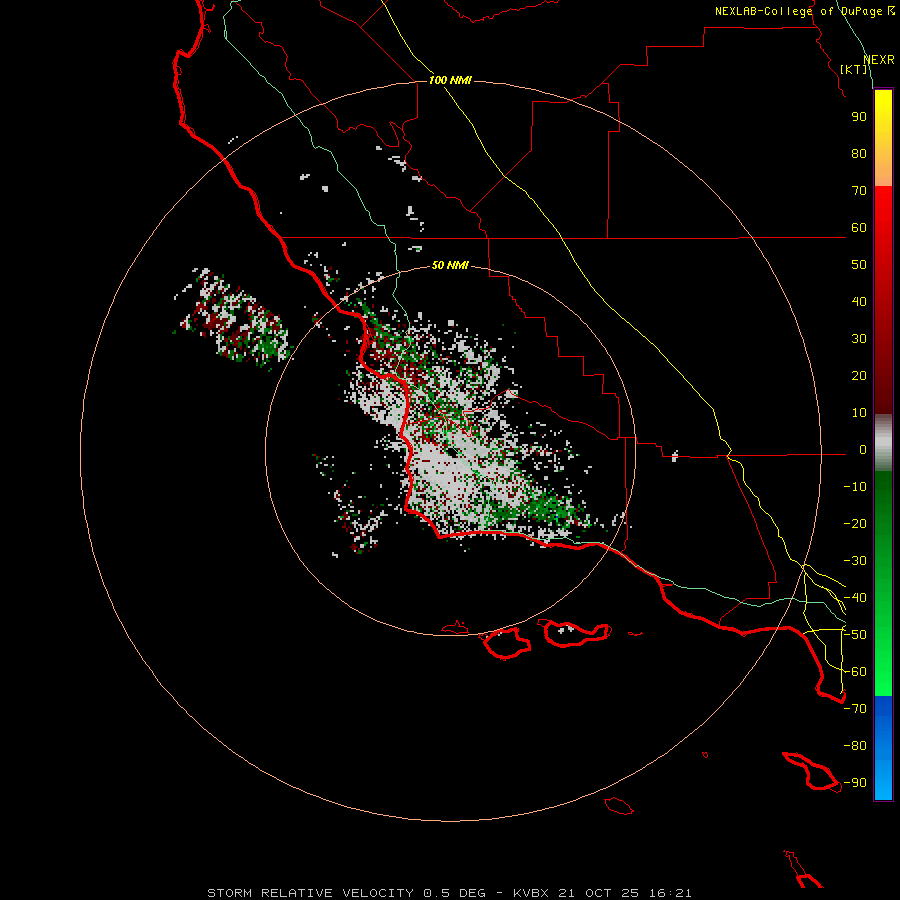The height and width of the screenshot is (900, 900).
Task: Click the KVBX radar site identifier
Action: pyautogui.click(x=531, y=893)
